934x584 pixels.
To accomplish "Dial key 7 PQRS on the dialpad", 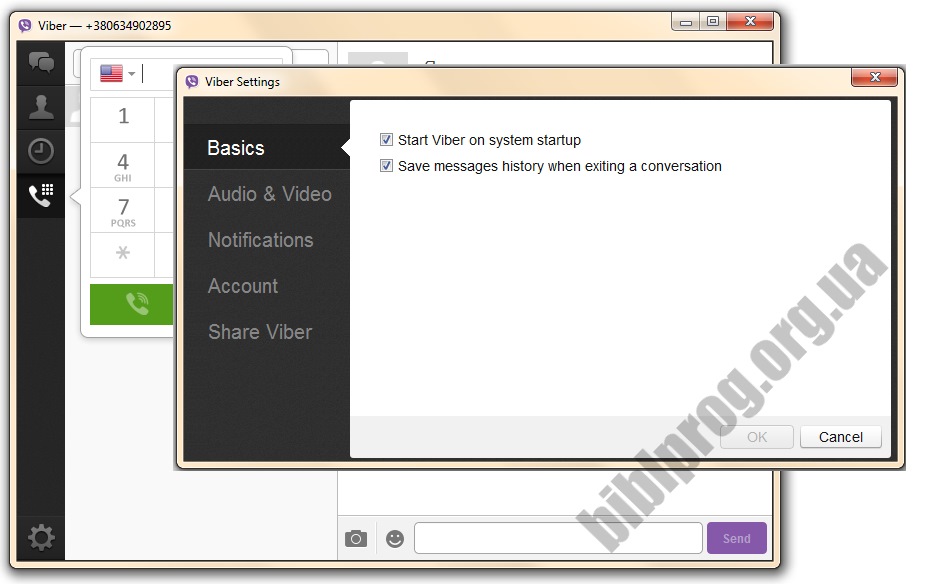I will 123,211.
